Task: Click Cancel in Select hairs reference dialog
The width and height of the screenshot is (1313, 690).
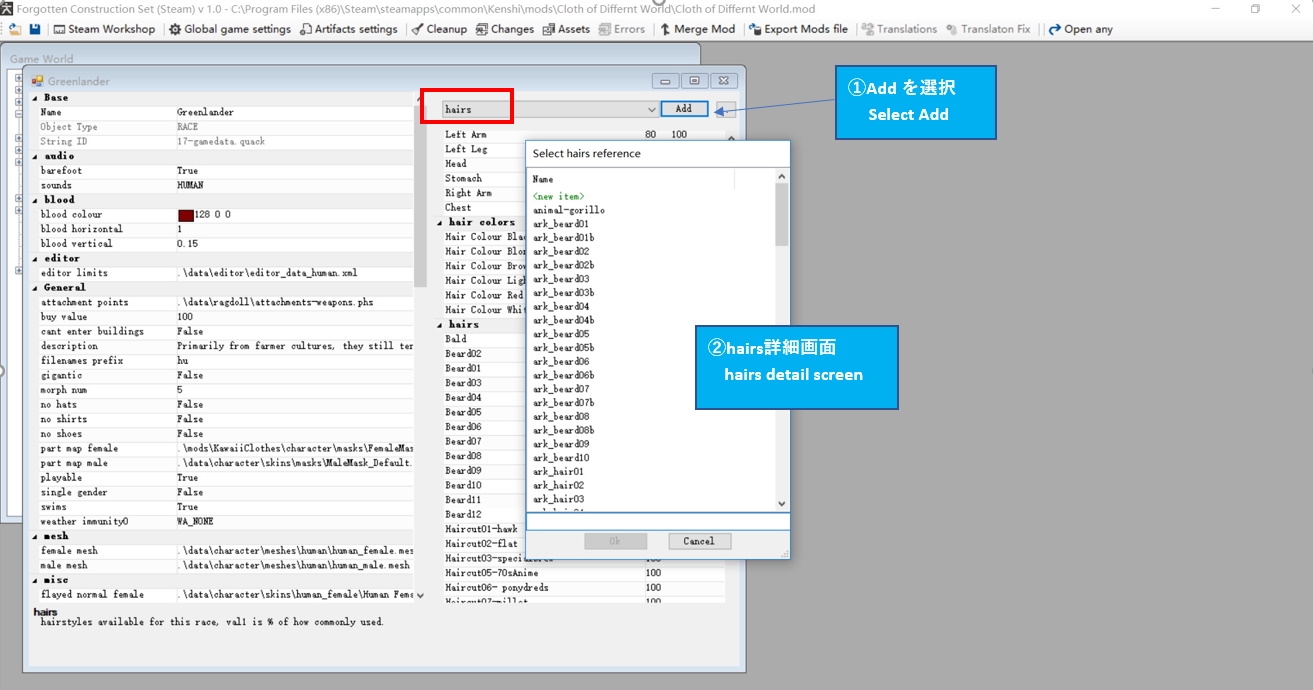Action: [698, 541]
